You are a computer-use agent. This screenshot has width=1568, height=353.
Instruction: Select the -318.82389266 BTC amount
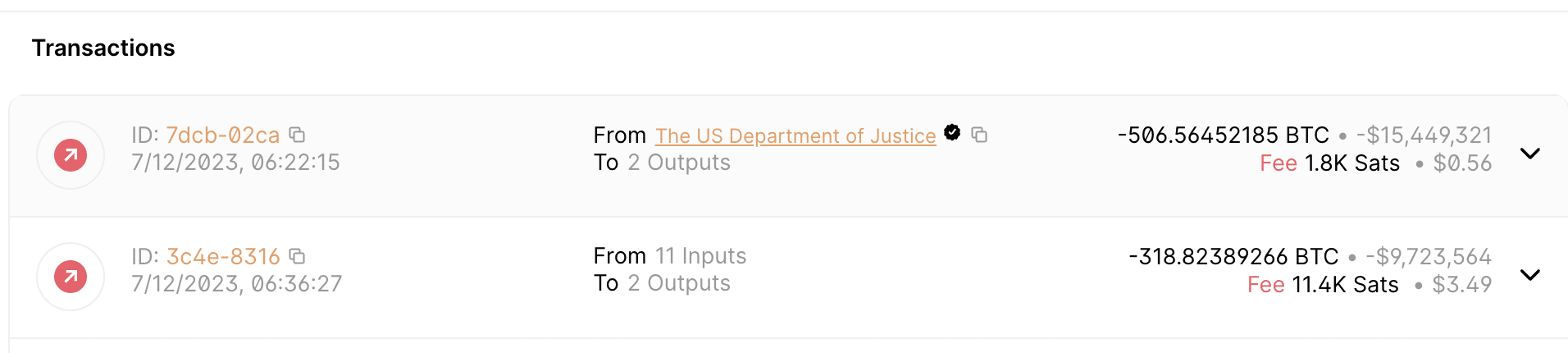point(1233,256)
